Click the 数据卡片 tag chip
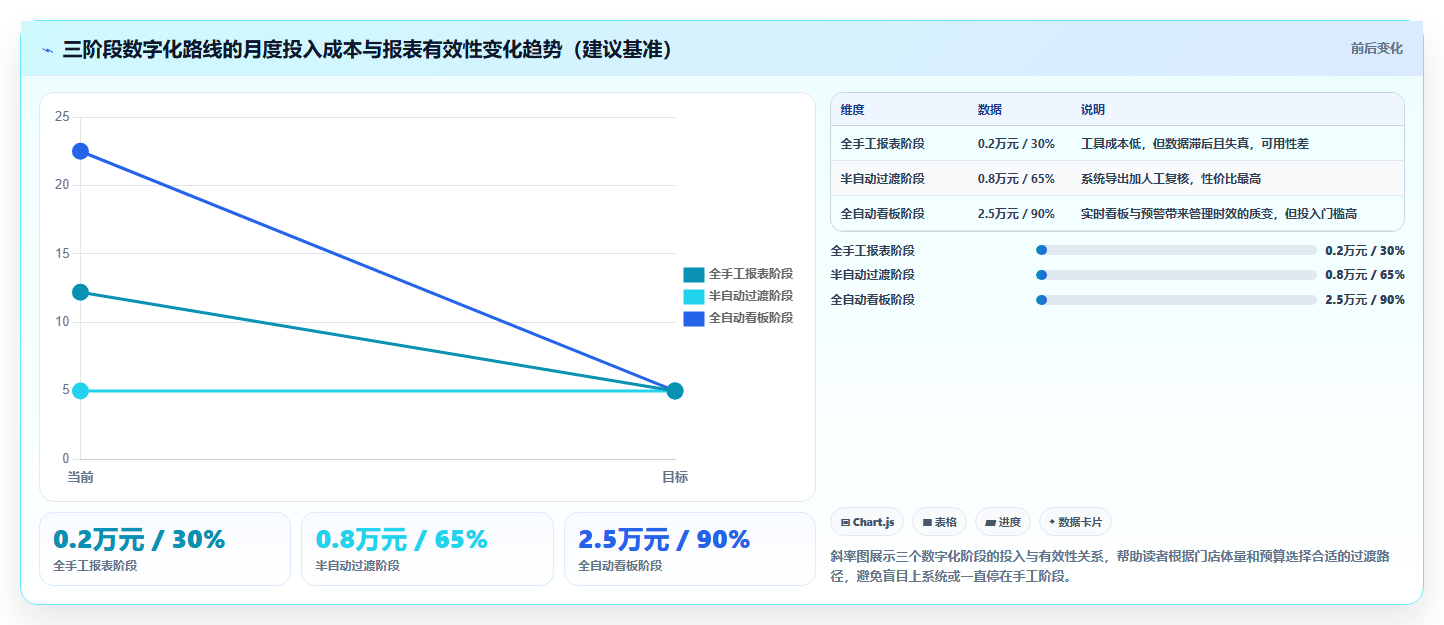The image size is (1444, 625). click(1075, 522)
